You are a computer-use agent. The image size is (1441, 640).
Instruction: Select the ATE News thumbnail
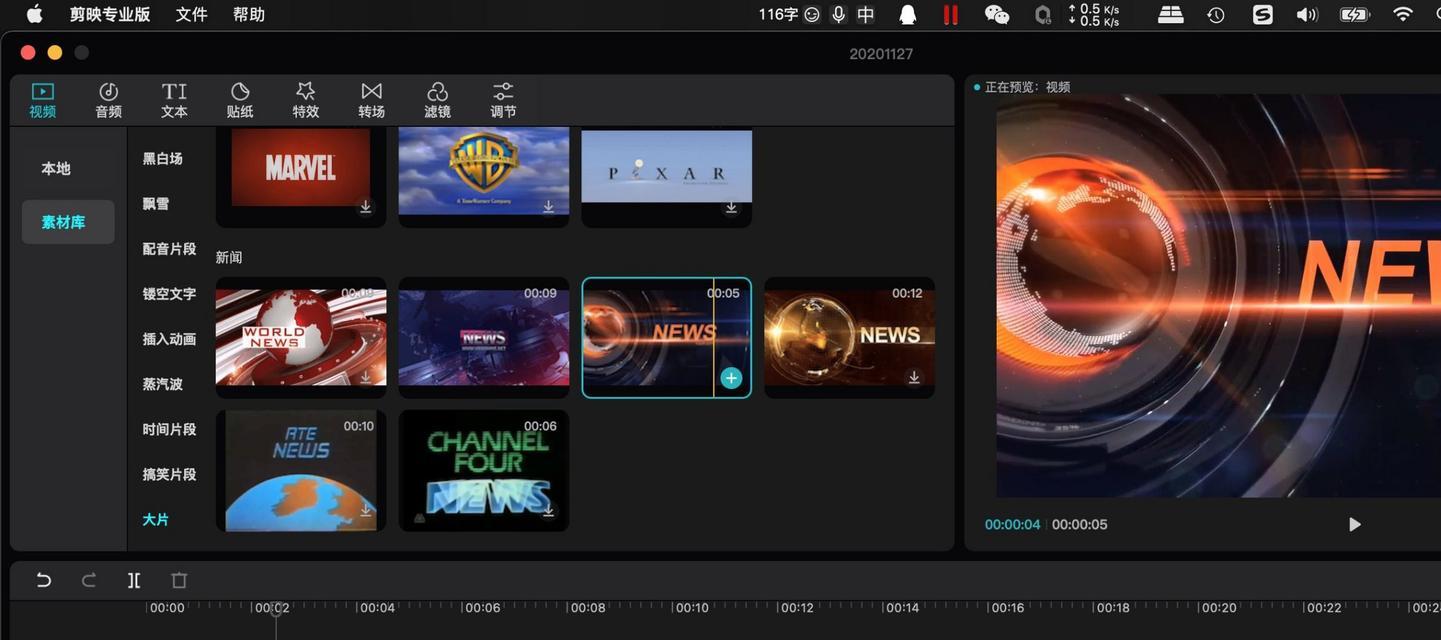pyautogui.click(x=301, y=470)
